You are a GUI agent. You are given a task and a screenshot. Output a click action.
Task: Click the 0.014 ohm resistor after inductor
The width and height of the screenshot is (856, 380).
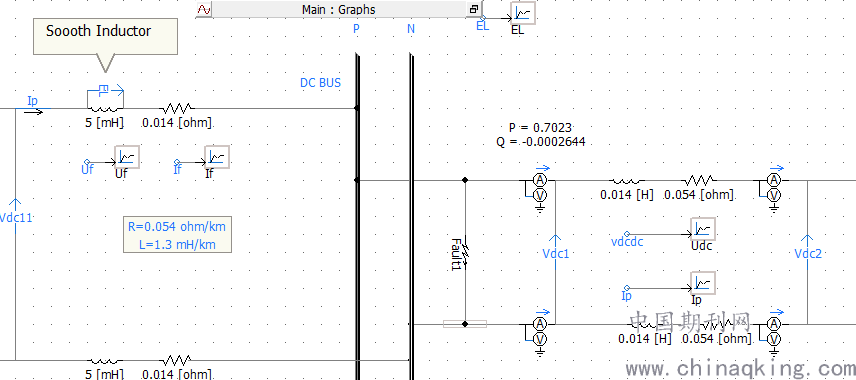177,108
